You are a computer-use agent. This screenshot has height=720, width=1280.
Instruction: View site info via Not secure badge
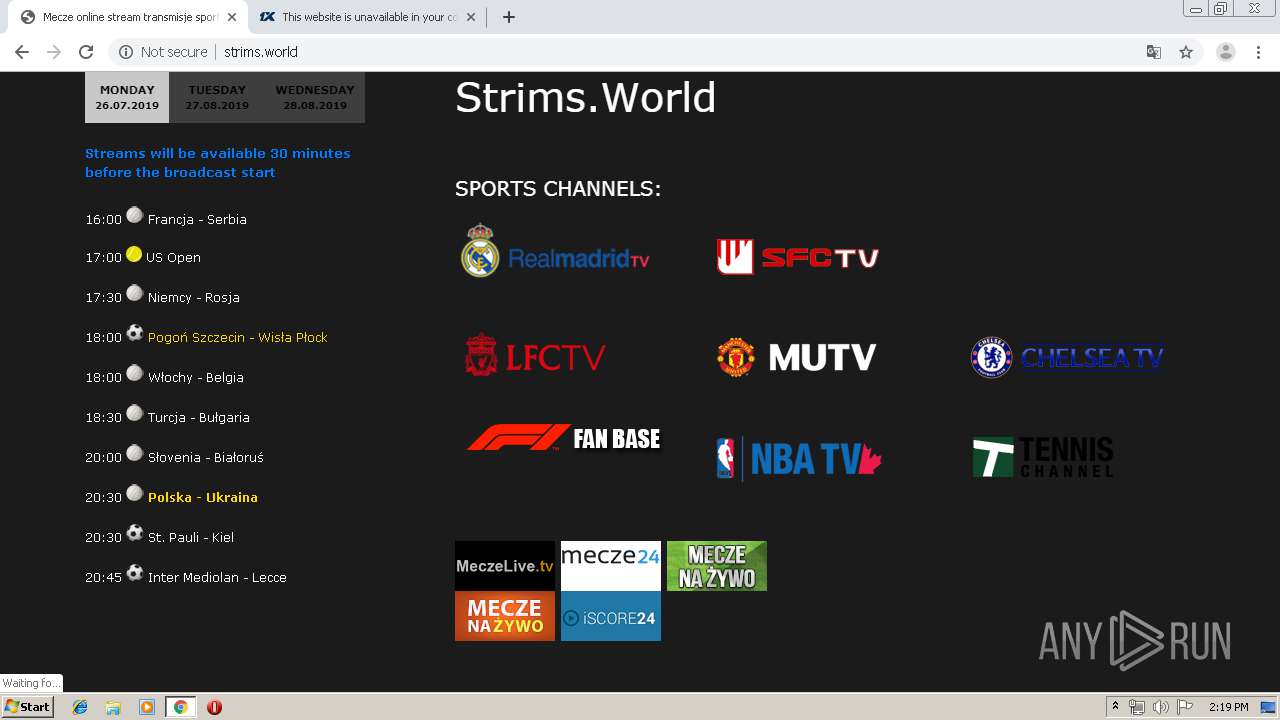pyautogui.click(x=163, y=52)
